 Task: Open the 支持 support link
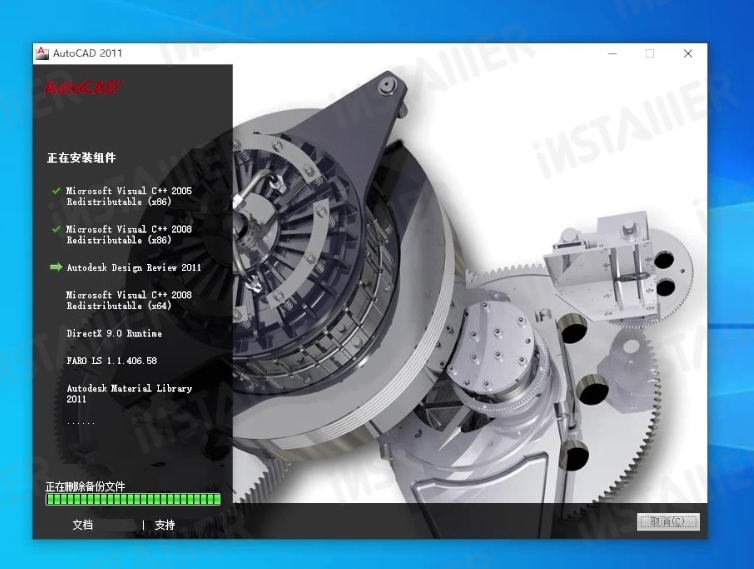[164, 525]
